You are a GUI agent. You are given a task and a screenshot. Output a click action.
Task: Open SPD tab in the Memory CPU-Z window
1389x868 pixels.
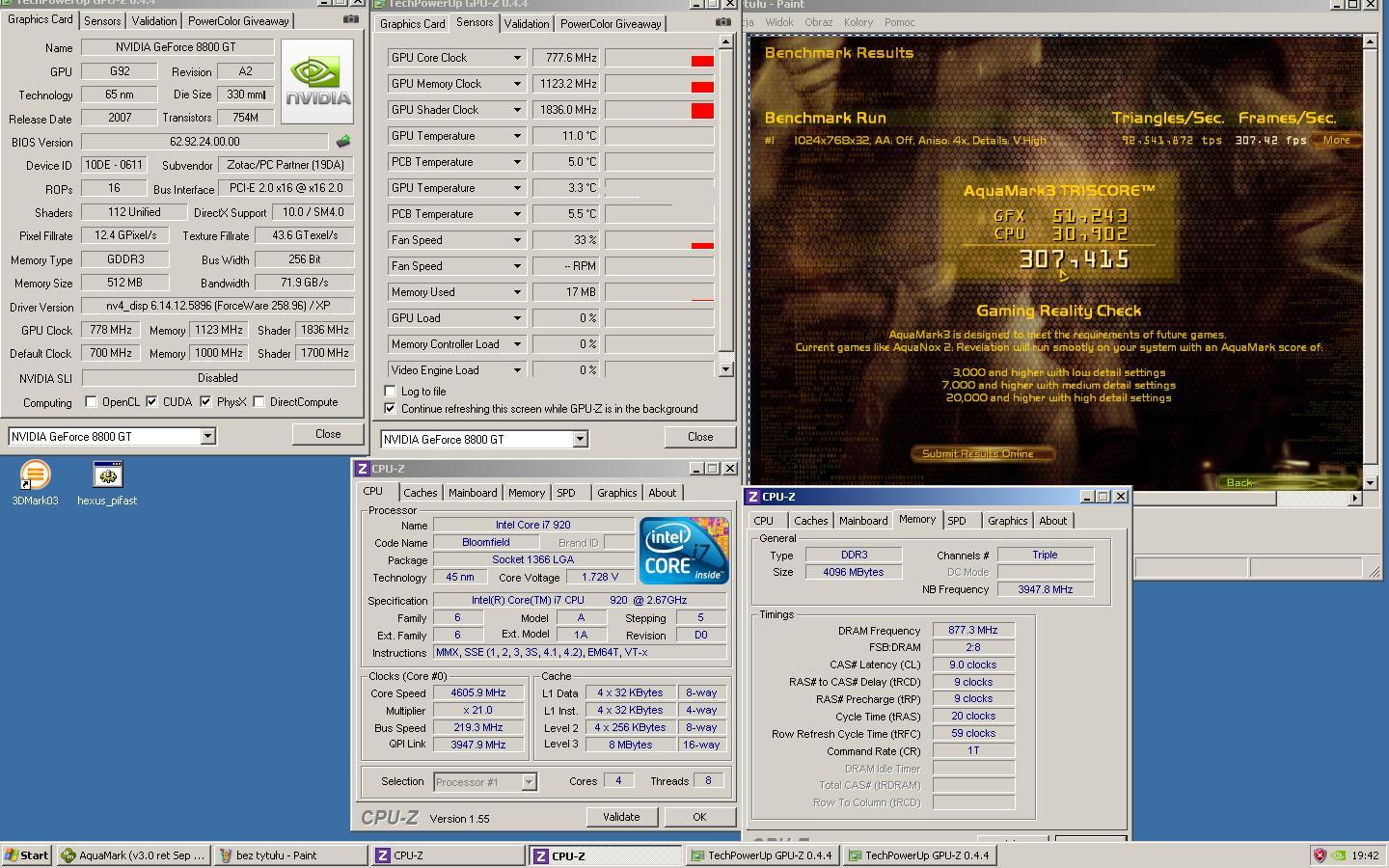[x=956, y=521]
